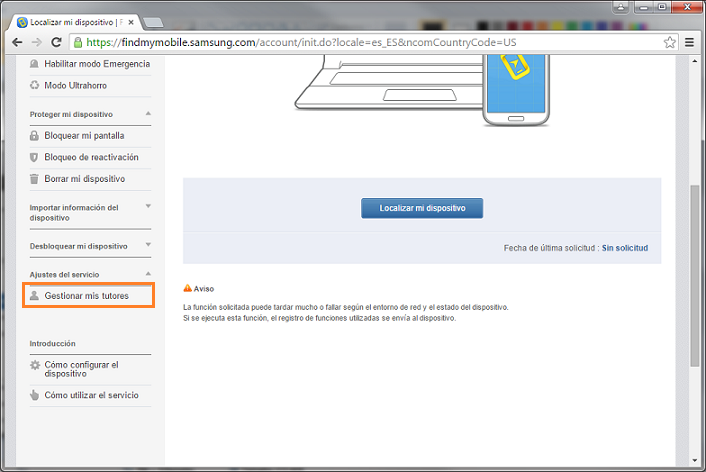Close the Localizar mi dispositivo tab
Image resolution: width=706 pixels, height=472 pixels.
[x=131, y=22]
